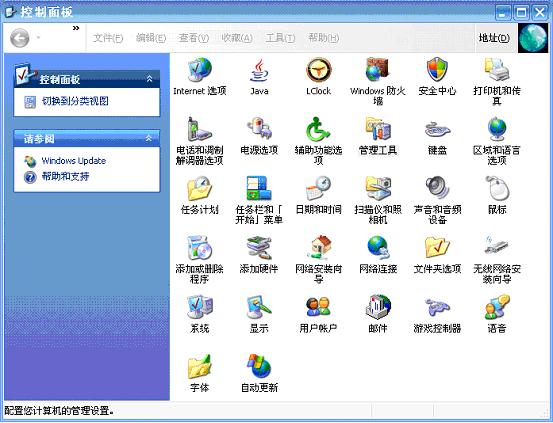553x423 pixels.
Task: Open 打印机和传真 icon
Action: pos(497,70)
